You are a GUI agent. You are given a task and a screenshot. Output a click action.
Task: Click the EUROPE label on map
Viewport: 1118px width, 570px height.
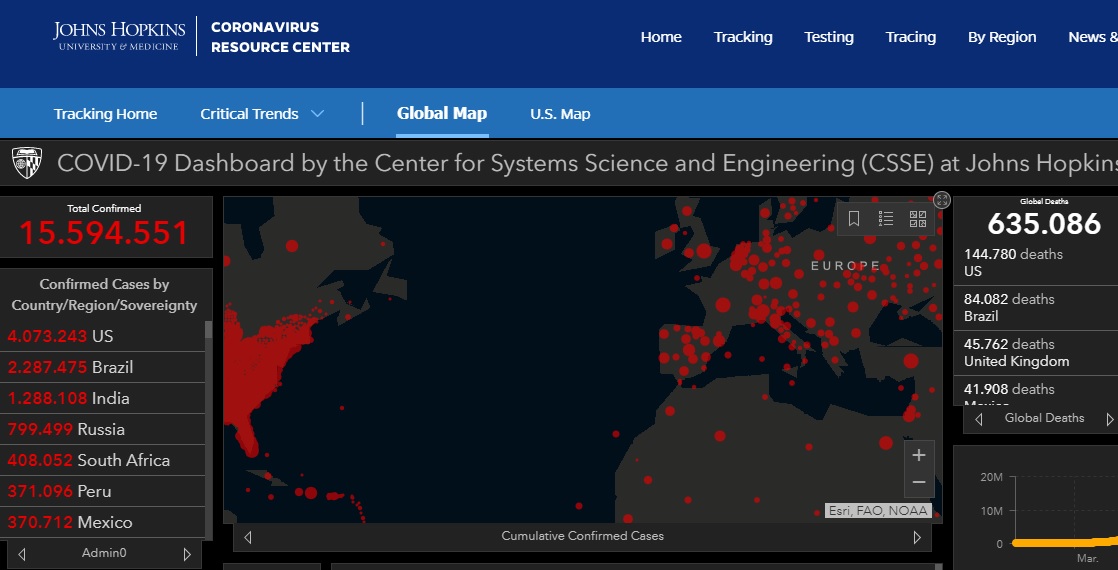[x=846, y=265]
